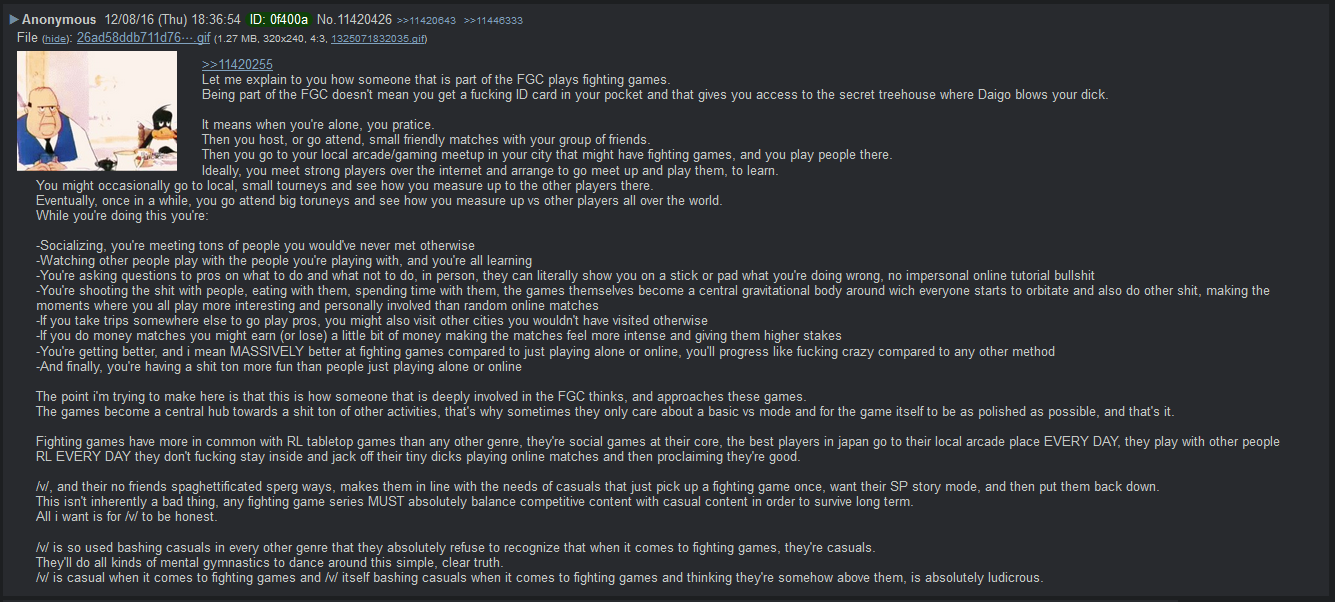Click the green ID 0f400a badge
Screen dimensions: 1335x602
click(278, 19)
